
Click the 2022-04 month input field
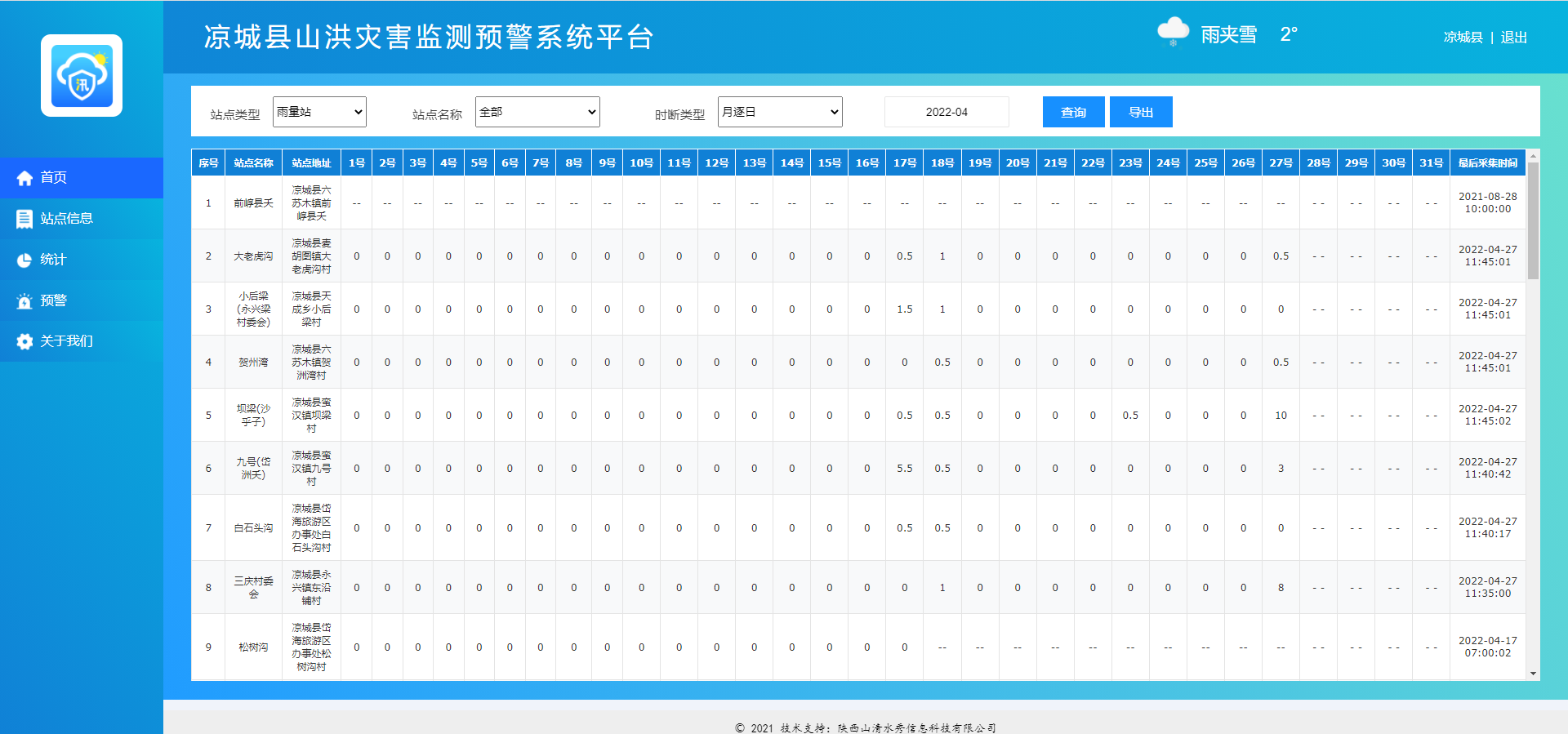point(947,112)
